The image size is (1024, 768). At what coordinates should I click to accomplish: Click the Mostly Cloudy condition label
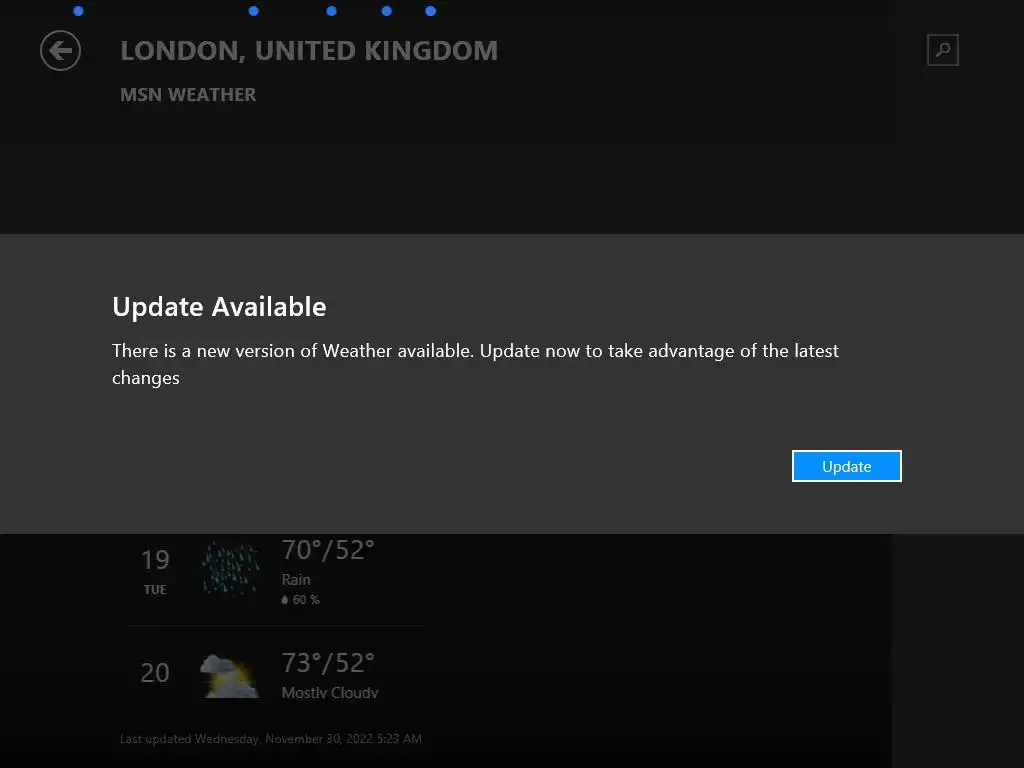tap(330, 693)
